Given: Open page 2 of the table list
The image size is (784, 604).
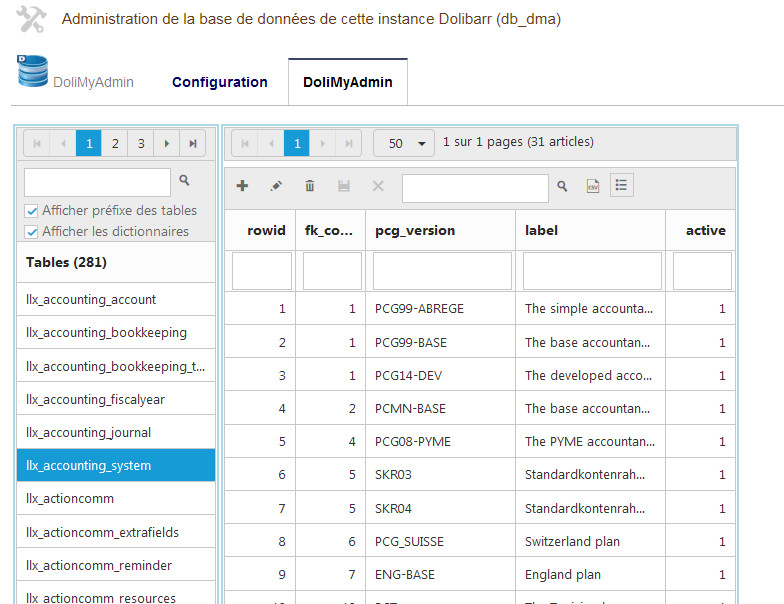Looking at the screenshot, I should [115, 144].
